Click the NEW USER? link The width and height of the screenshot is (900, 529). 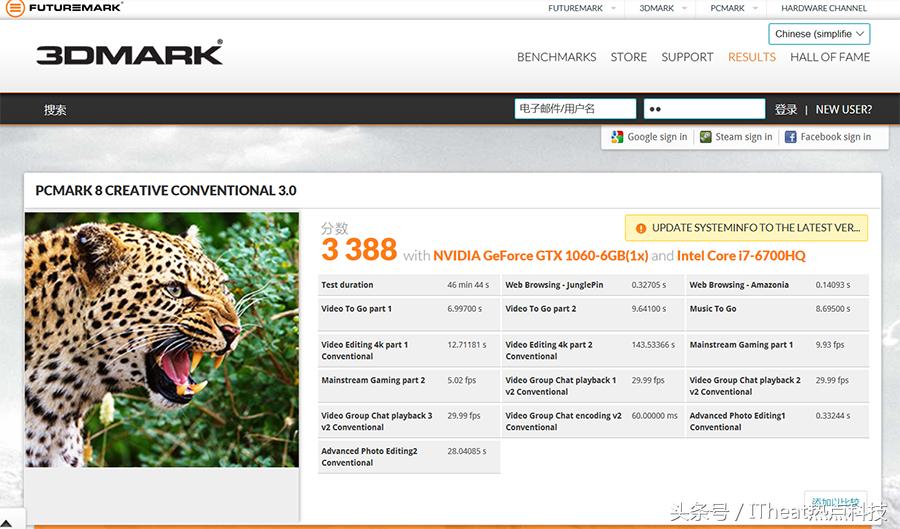point(843,110)
